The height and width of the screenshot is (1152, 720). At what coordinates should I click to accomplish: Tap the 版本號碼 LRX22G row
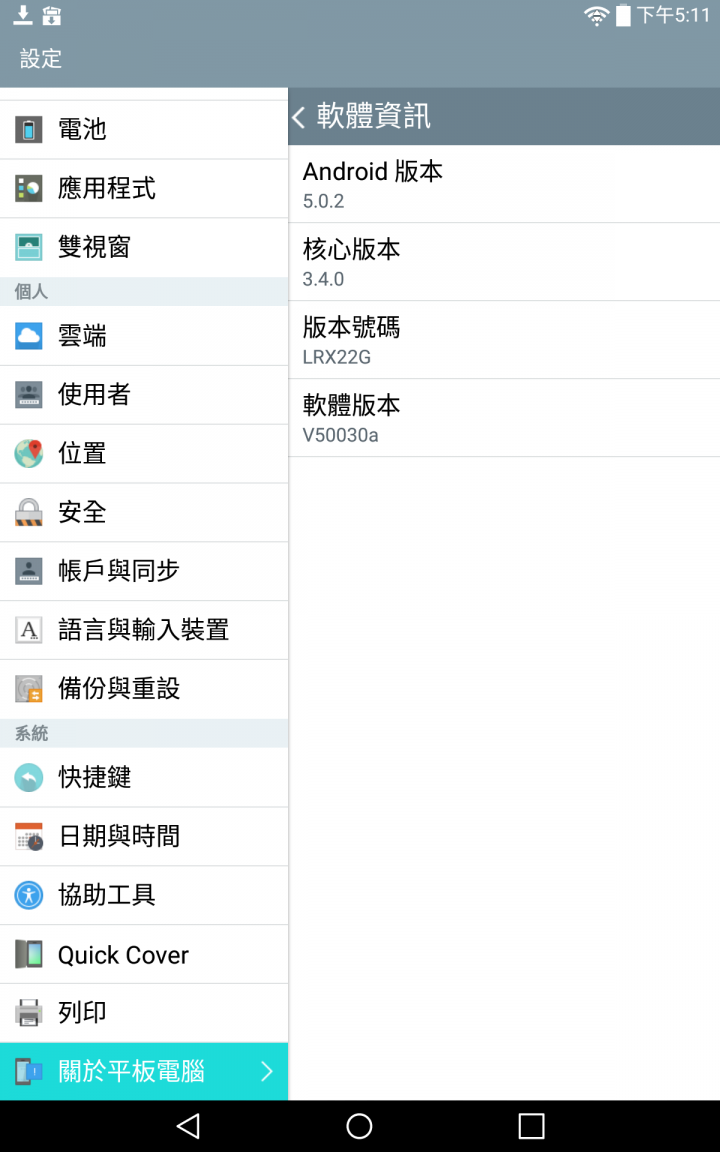coord(504,340)
